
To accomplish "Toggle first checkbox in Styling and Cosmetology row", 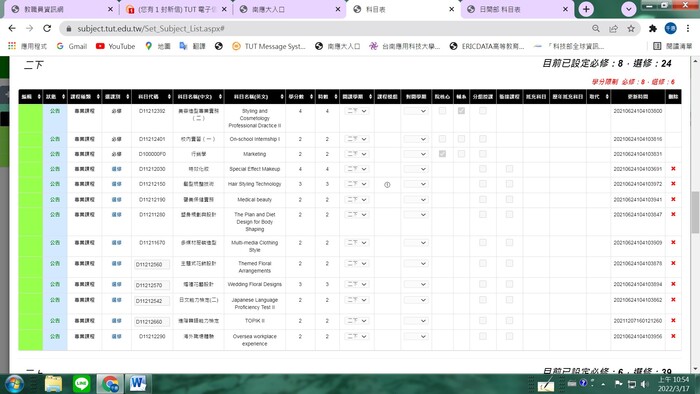I will [442, 110].
